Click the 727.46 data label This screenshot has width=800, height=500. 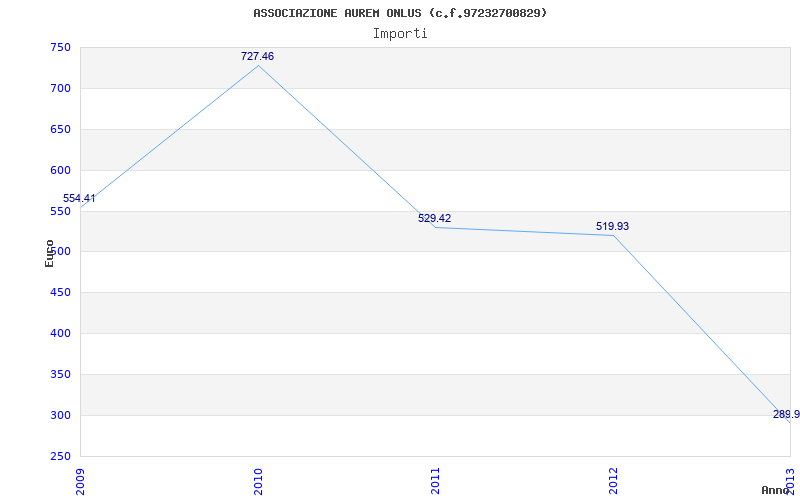pyautogui.click(x=257, y=57)
